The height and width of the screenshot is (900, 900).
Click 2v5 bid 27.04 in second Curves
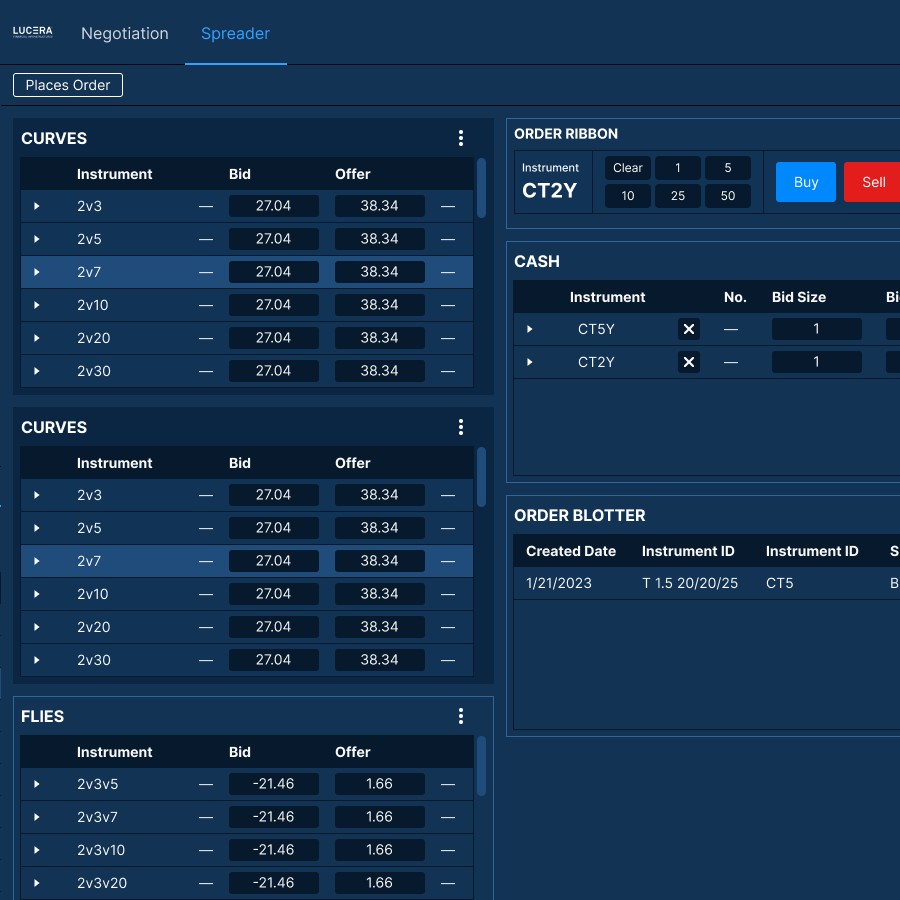[x=274, y=528]
